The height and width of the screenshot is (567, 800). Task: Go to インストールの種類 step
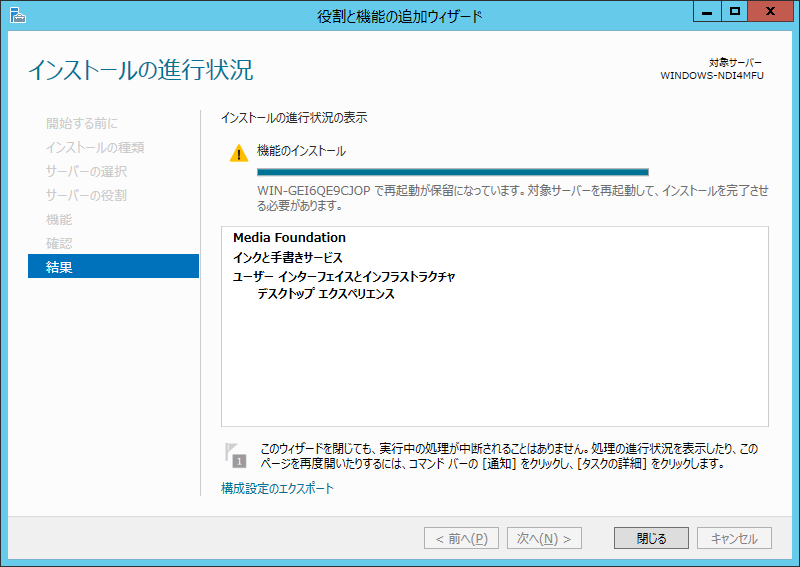[95, 147]
